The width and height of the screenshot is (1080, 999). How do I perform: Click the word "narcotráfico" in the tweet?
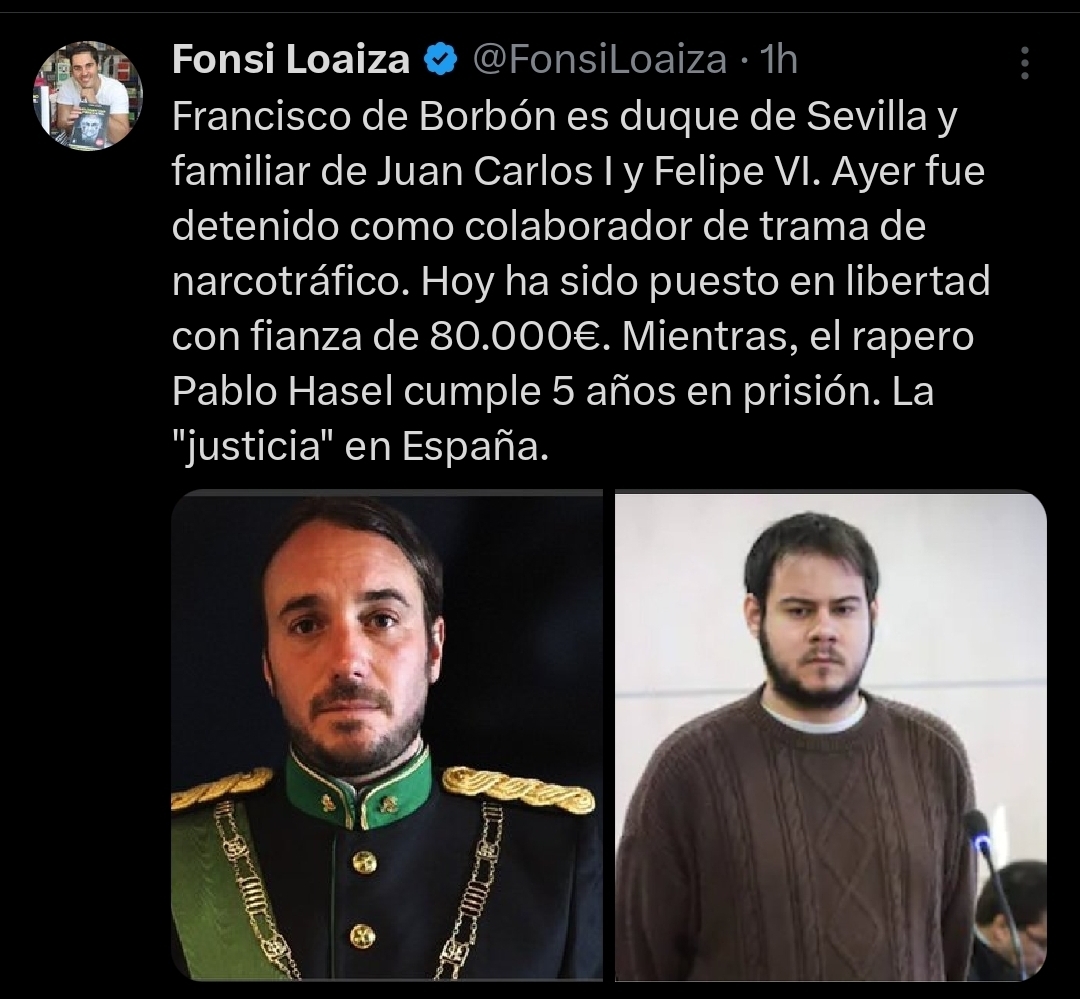(x=287, y=281)
